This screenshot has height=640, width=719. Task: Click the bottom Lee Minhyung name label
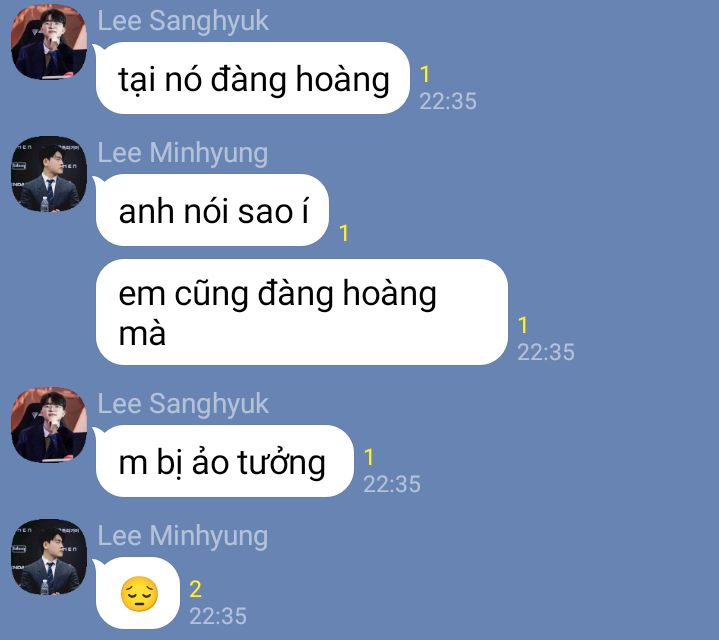tap(183, 536)
